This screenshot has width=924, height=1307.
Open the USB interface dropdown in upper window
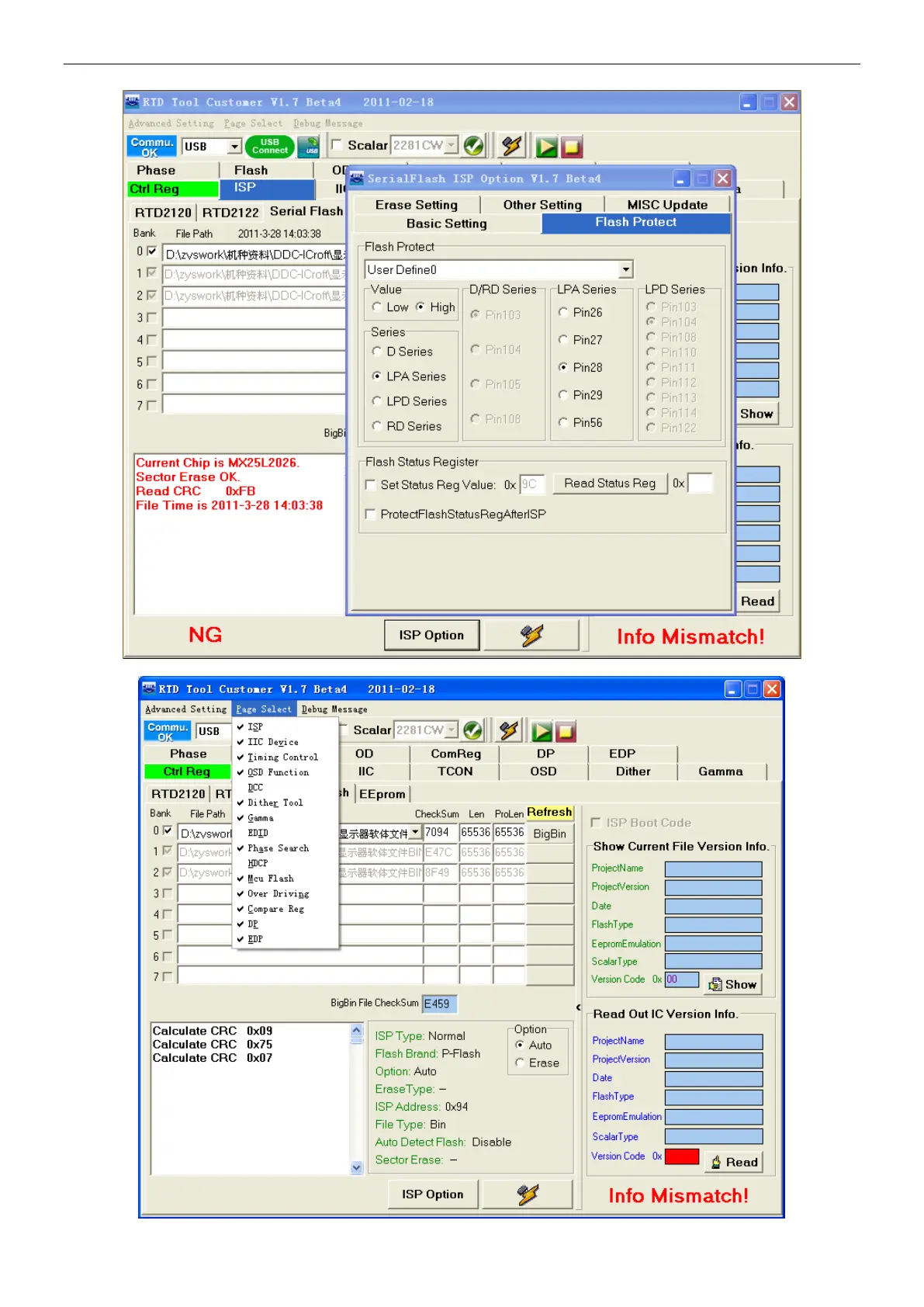[x=234, y=146]
